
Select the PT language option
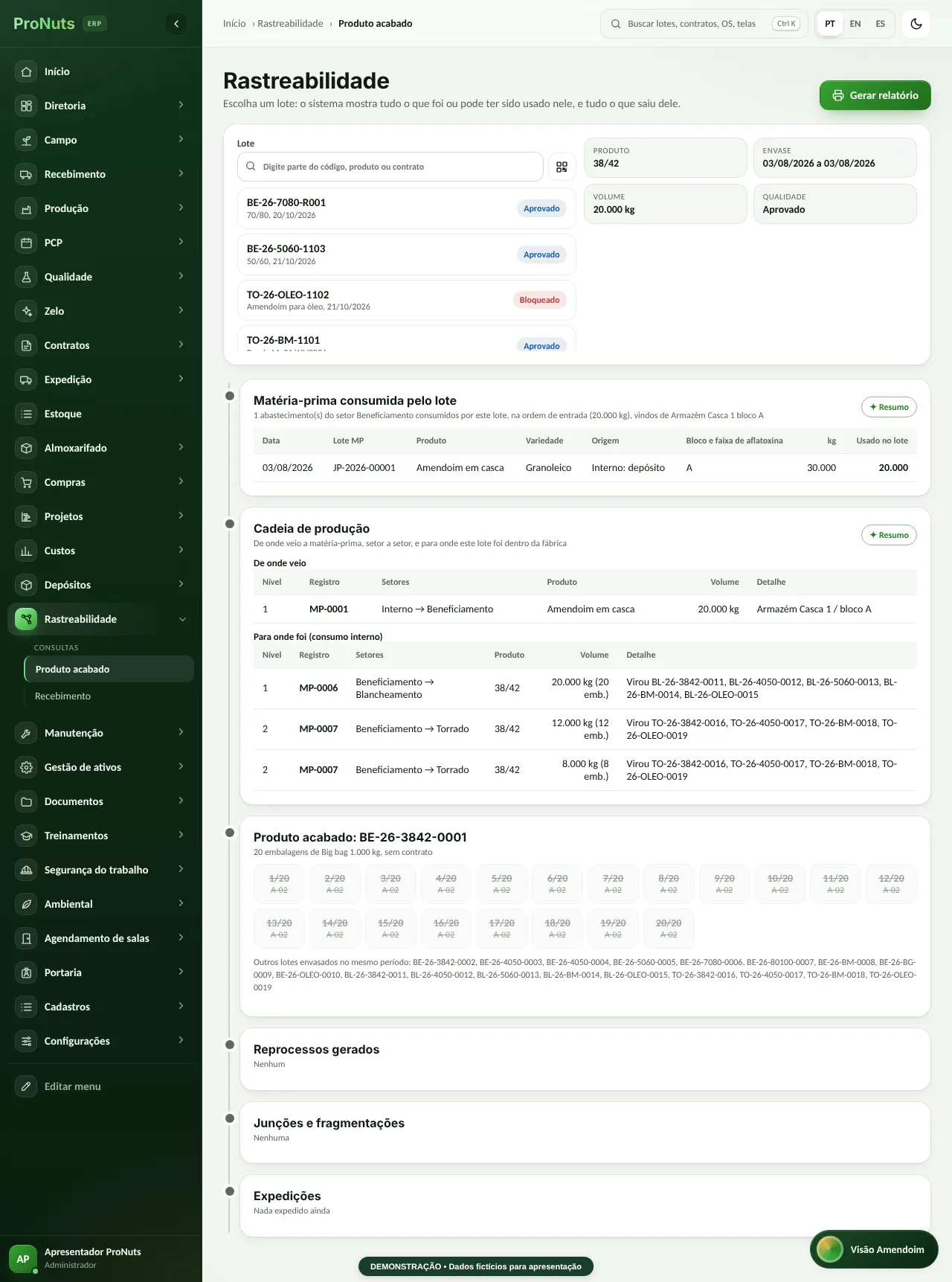pyautogui.click(x=830, y=24)
